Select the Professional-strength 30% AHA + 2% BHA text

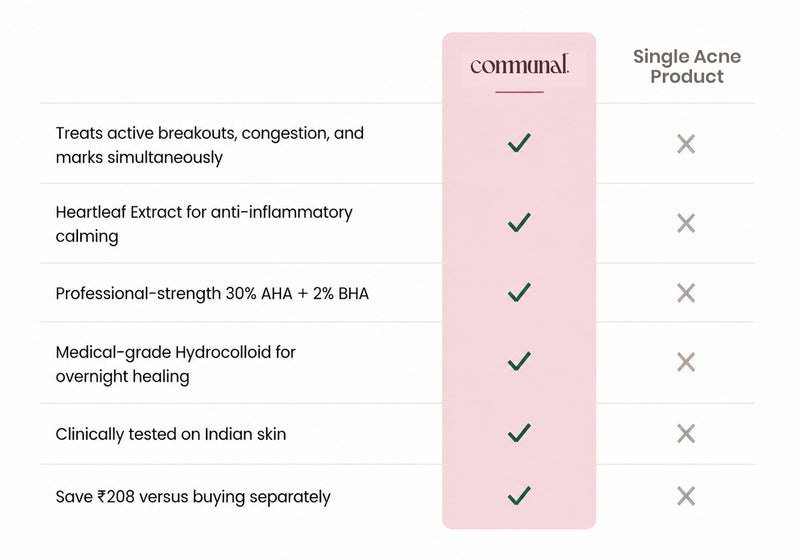click(212, 294)
